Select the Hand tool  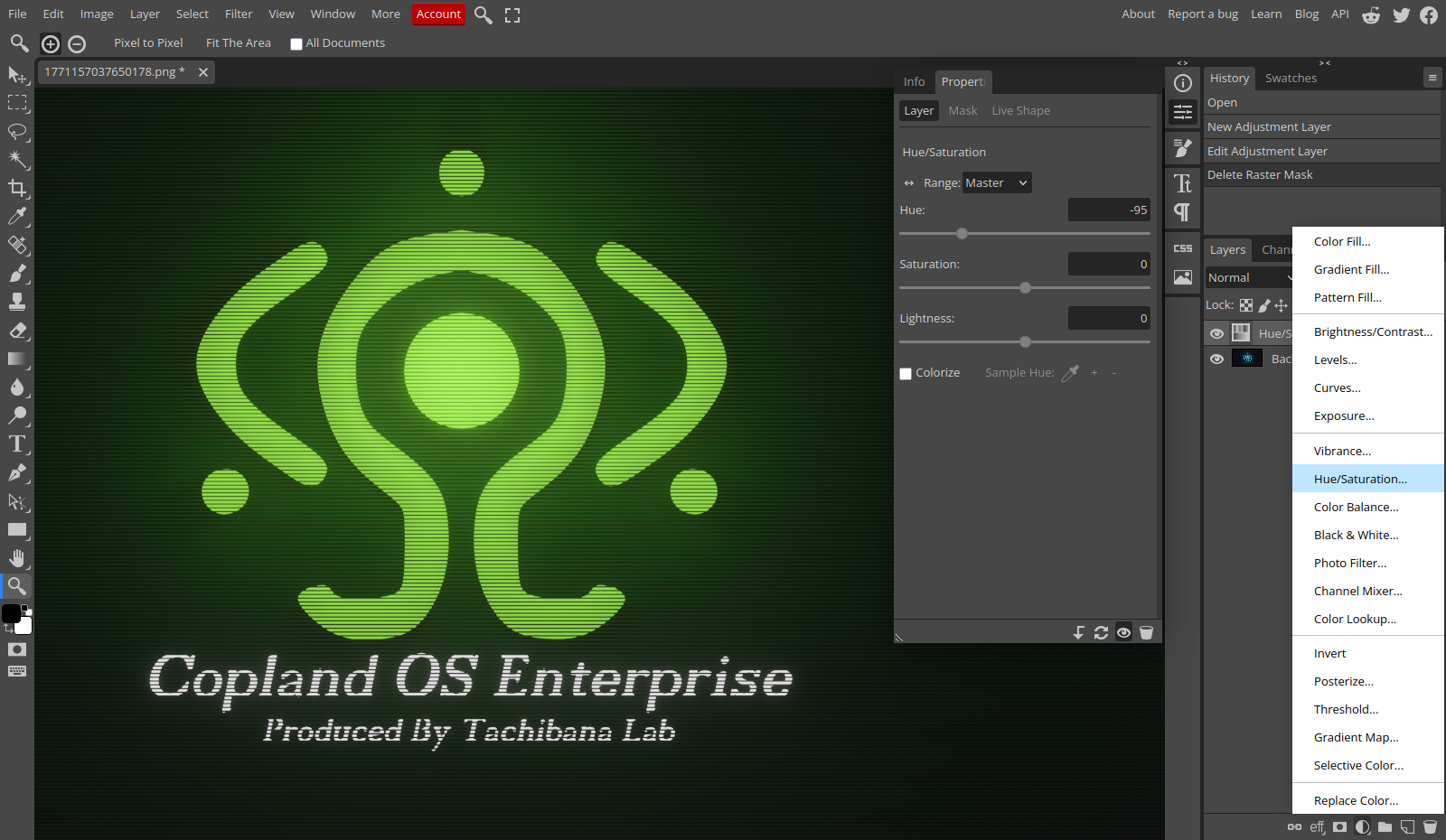coord(17,558)
